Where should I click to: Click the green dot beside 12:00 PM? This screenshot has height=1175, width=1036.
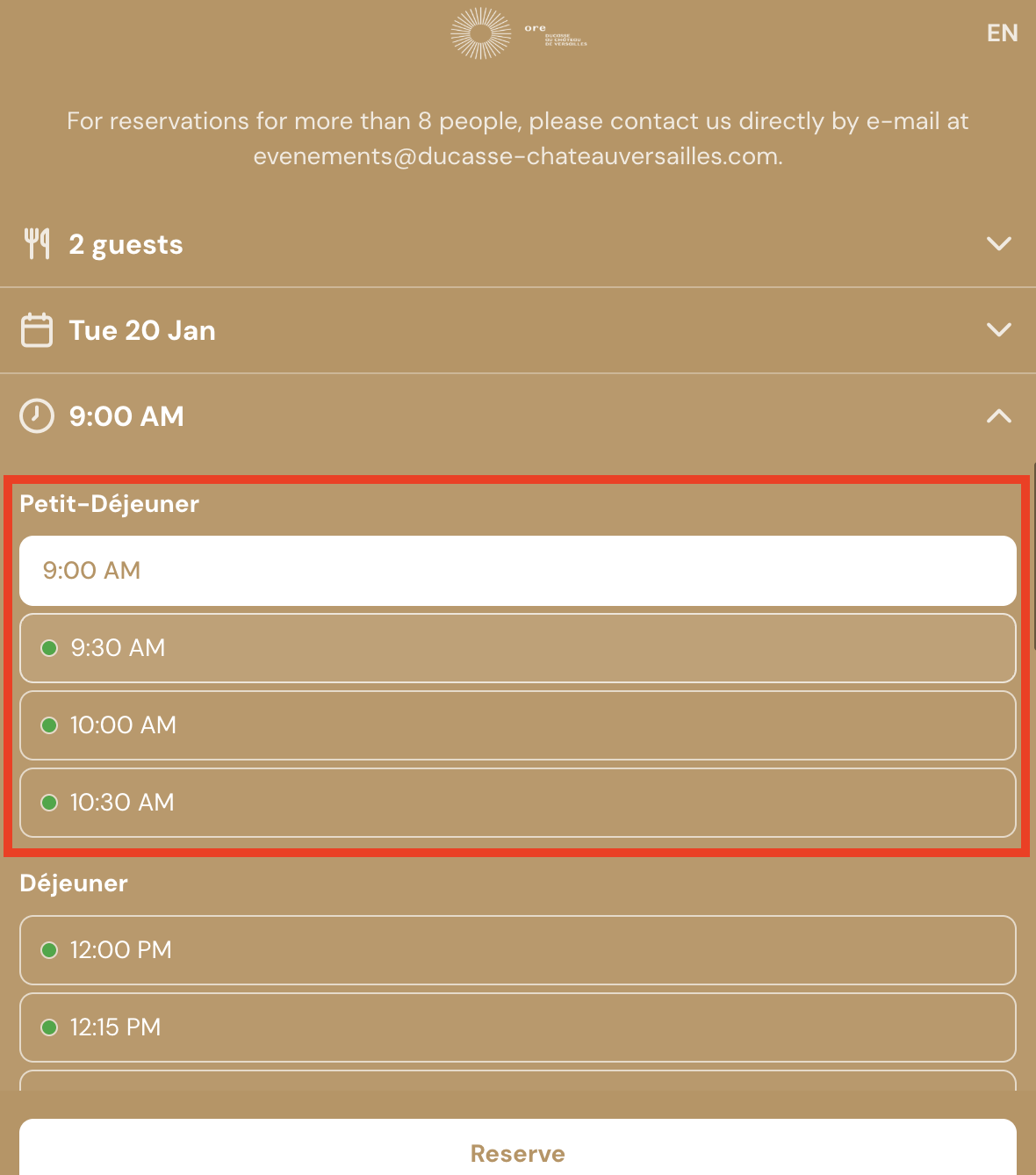tap(49, 950)
